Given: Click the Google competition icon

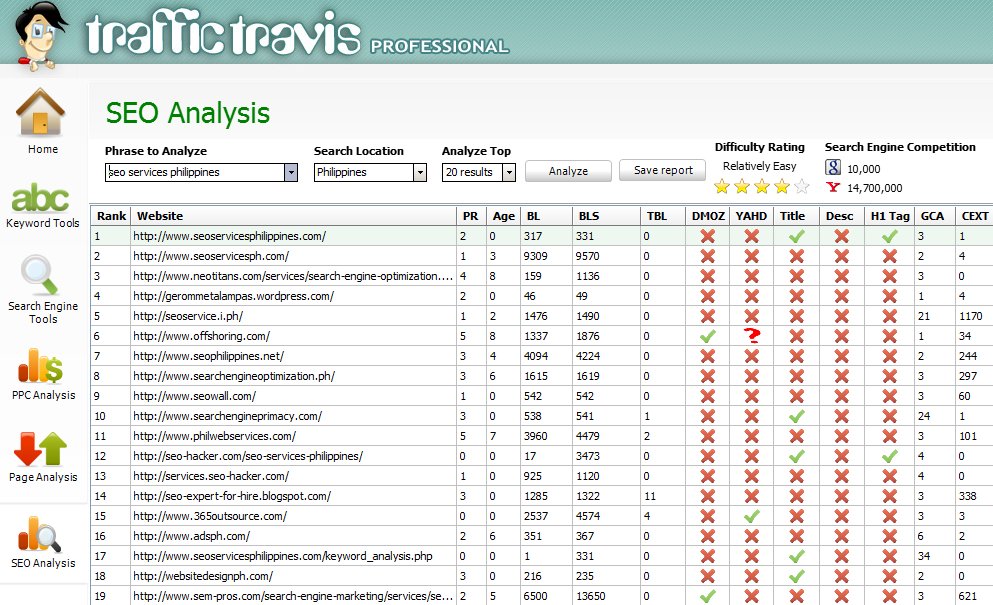Looking at the screenshot, I should click(x=833, y=168).
